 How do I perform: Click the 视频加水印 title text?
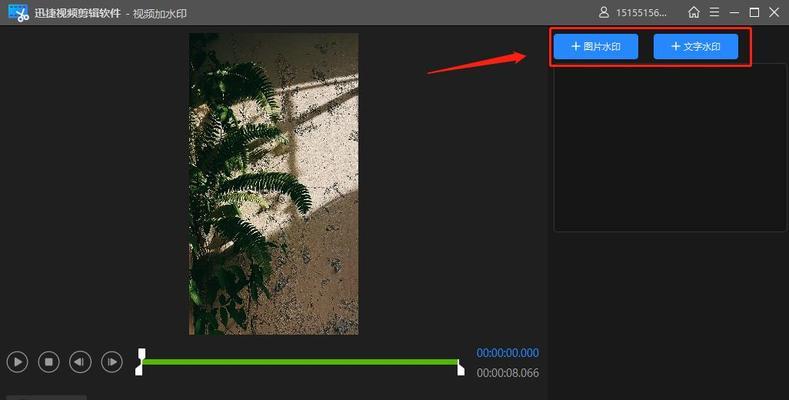coord(160,14)
